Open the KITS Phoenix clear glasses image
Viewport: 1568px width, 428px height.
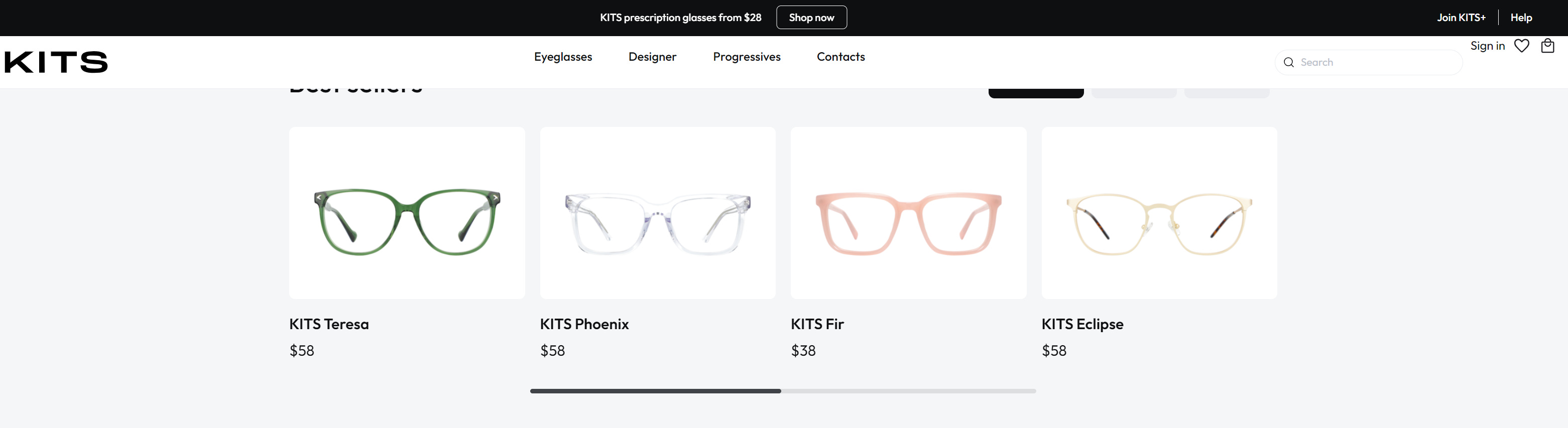pos(657,213)
